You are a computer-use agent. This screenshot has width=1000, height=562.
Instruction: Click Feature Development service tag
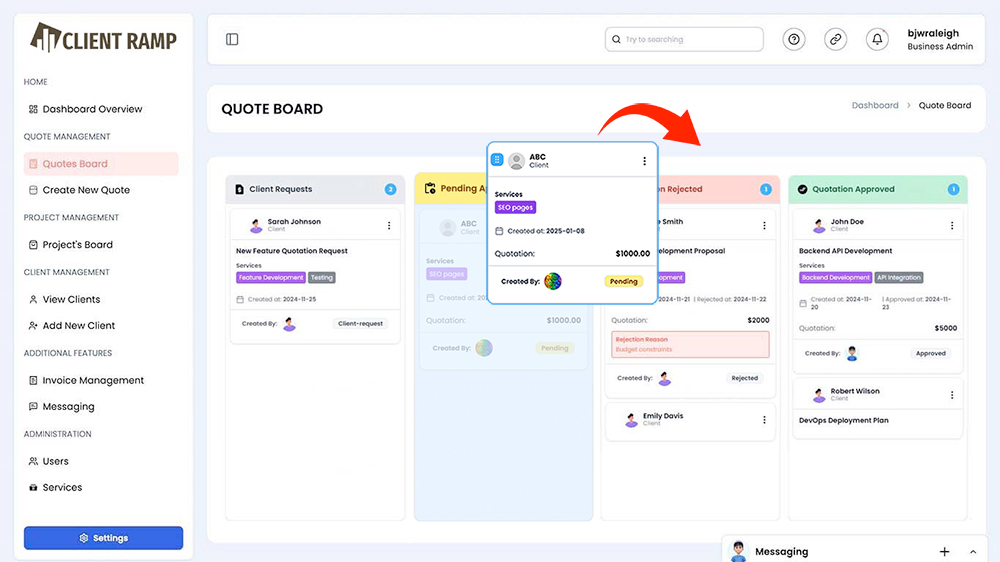tap(270, 277)
